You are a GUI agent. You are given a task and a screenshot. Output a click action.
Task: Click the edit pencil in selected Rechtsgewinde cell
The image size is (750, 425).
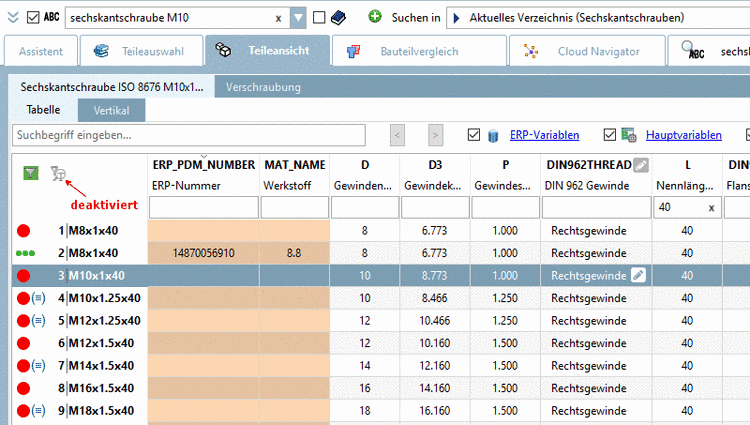click(x=638, y=275)
